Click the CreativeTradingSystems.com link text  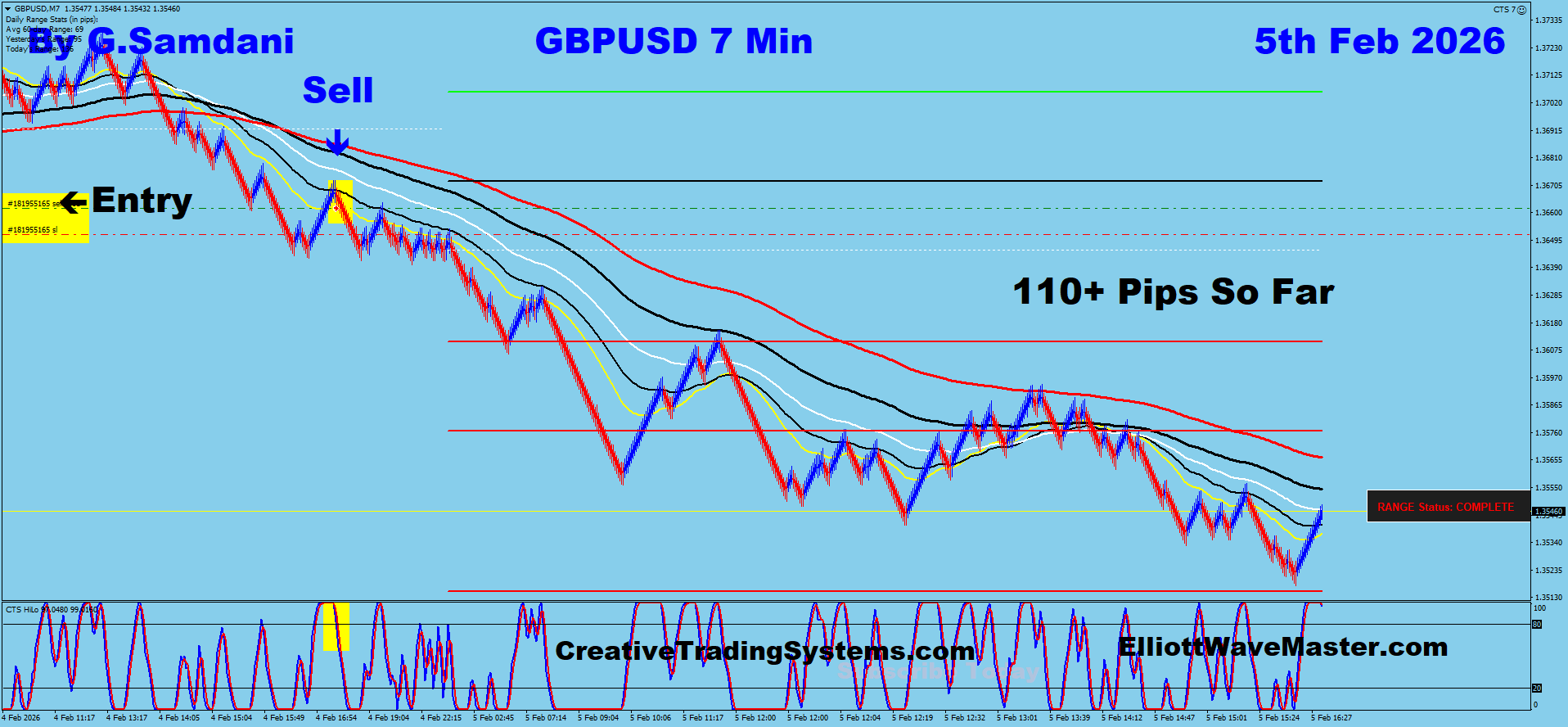click(x=764, y=651)
